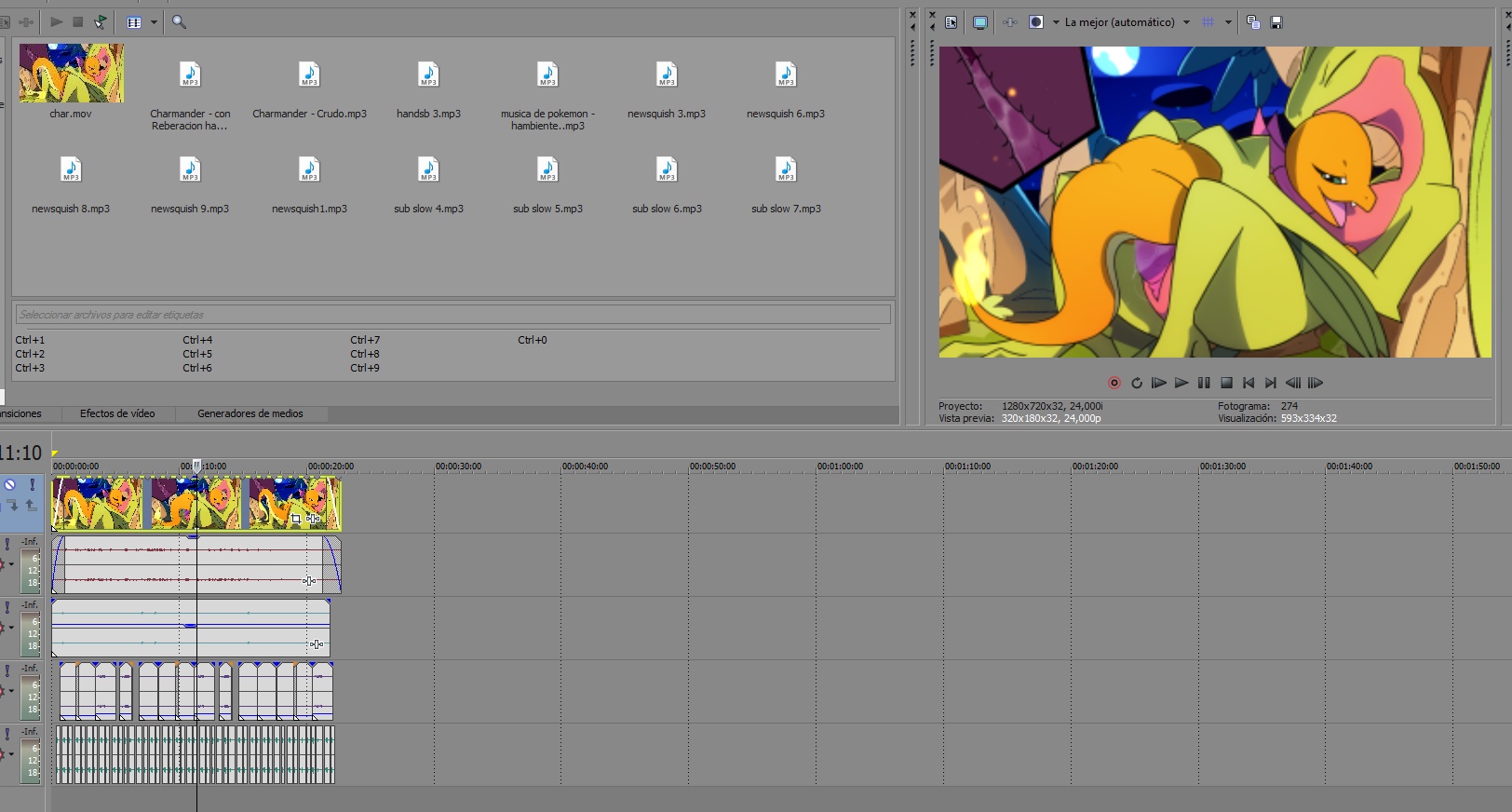Toggle solo on the video track
This screenshot has width=1512, height=812.
(32, 484)
